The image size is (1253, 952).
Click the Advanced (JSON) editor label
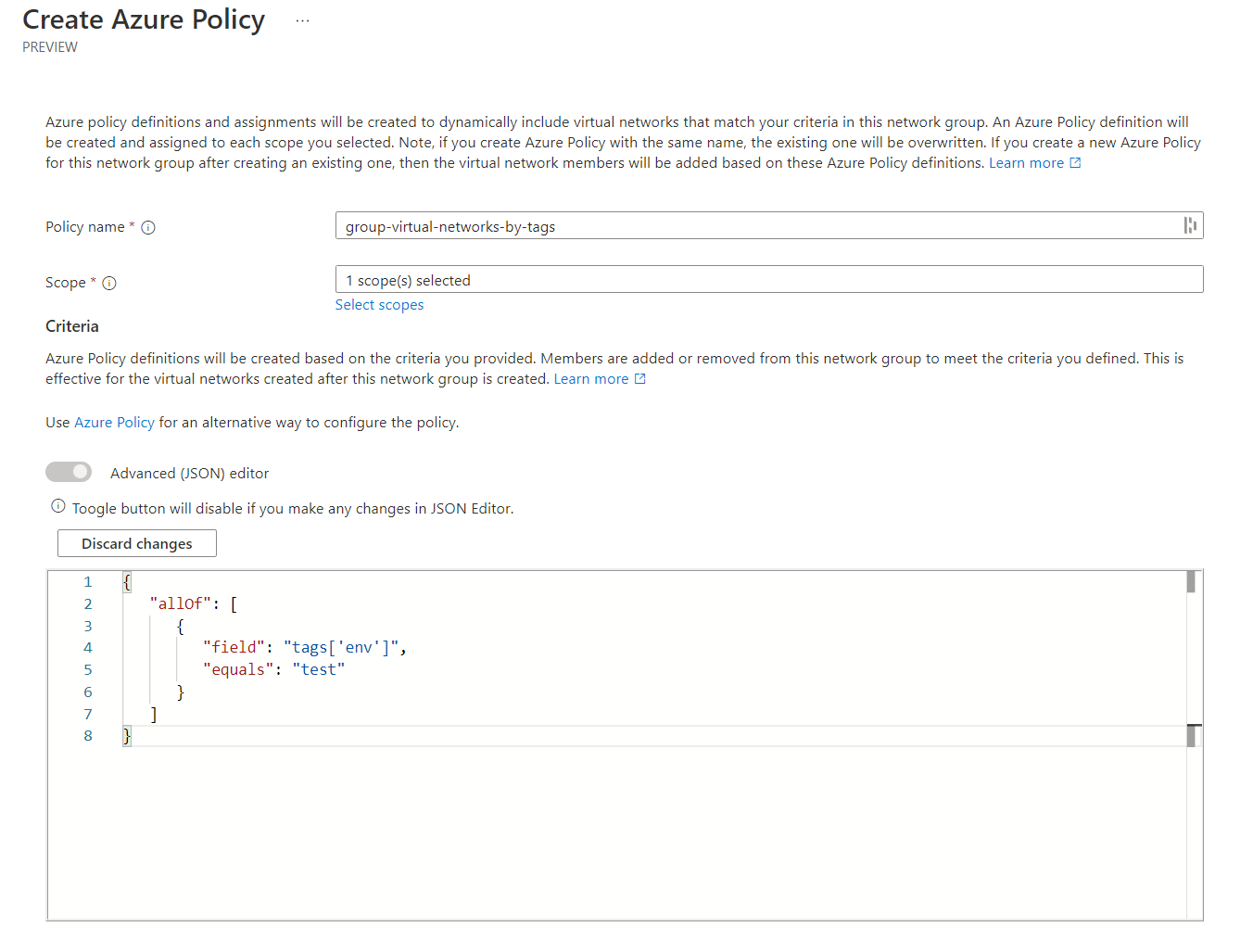point(189,474)
